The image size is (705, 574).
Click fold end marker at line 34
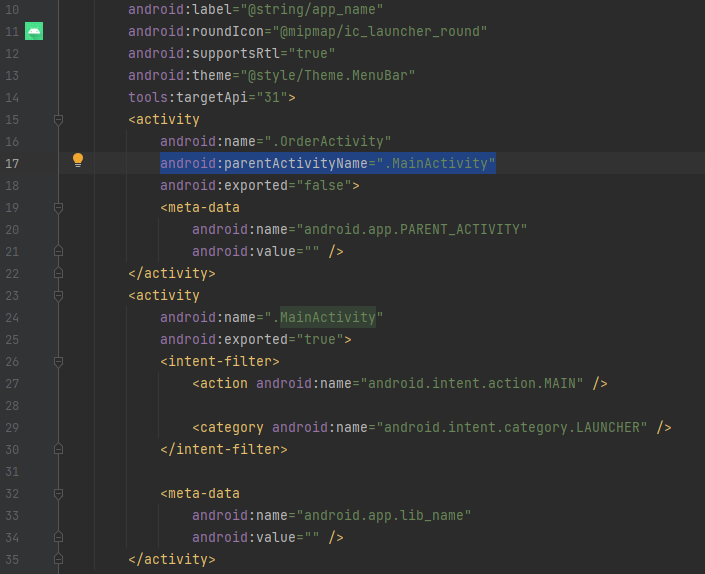(x=58, y=538)
